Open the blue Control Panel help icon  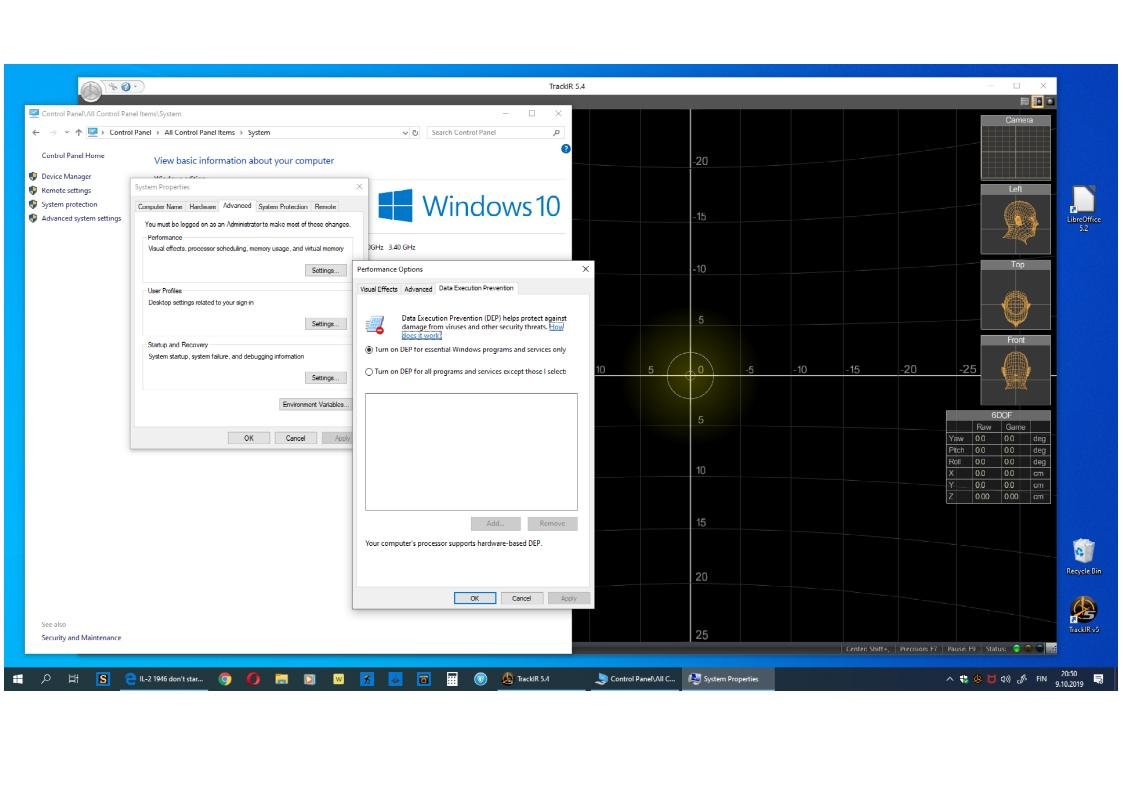[565, 149]
